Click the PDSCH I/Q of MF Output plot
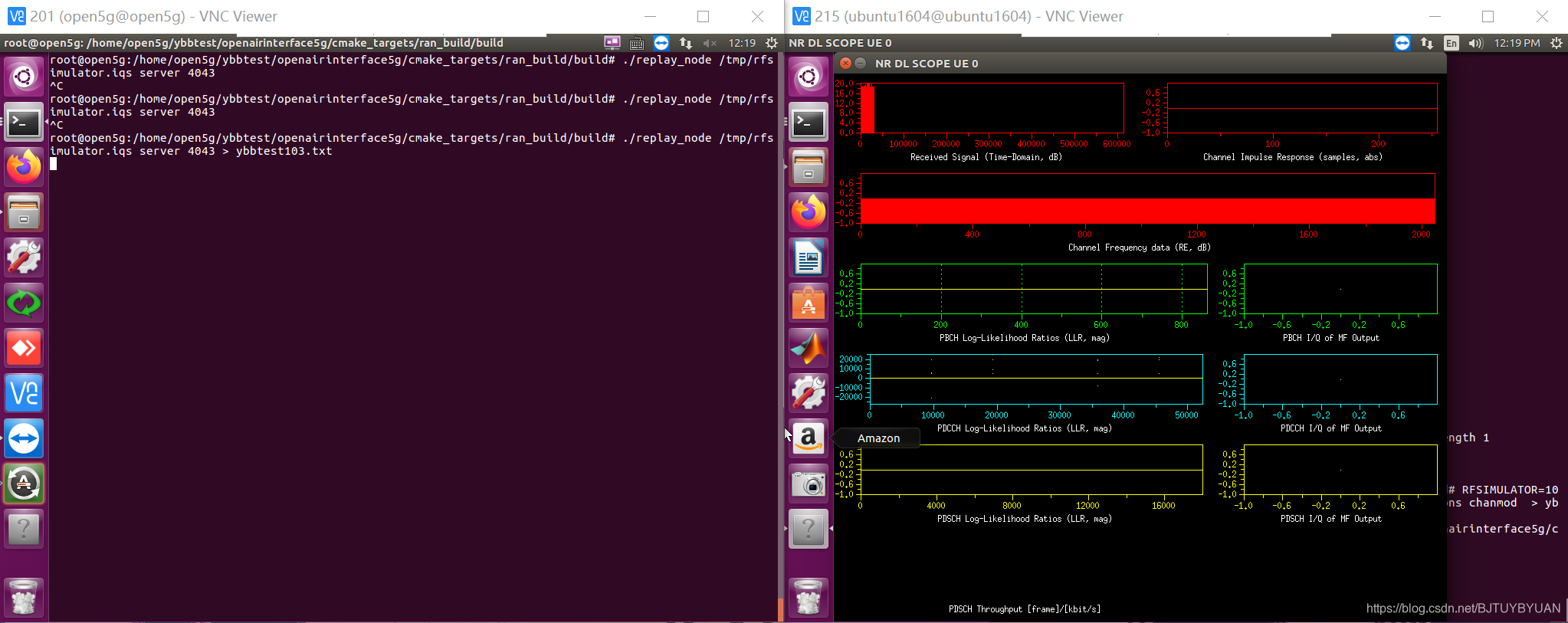Screen dimensions: 1568x623 pos(1340,470)
